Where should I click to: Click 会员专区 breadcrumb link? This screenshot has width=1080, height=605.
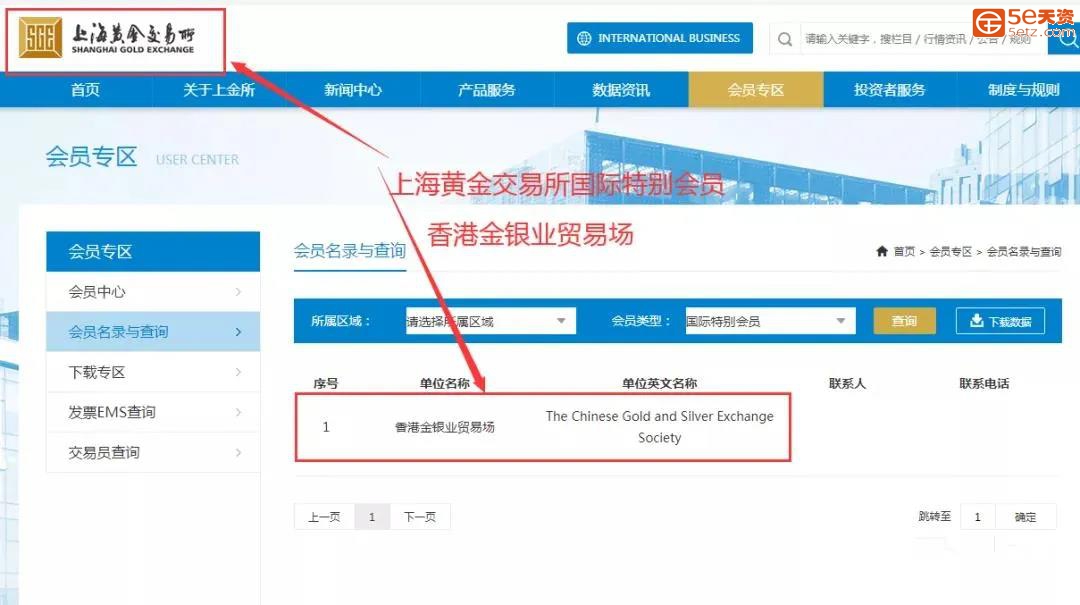point(951,252)
